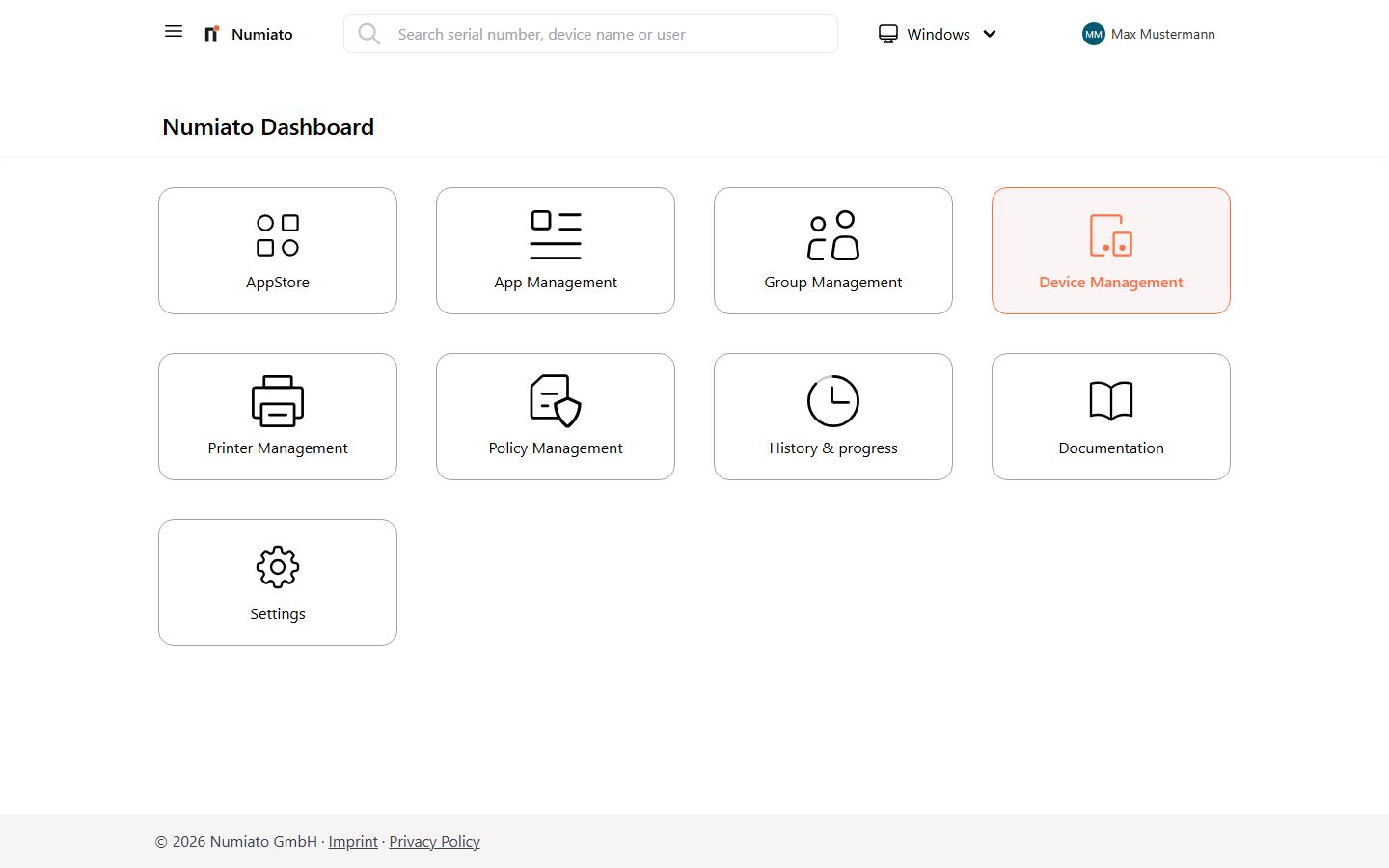Image resolution: width=1389 pixels, height=868 pixels.
Task: Open the Device Management devices icon
Action: tap(1110, 233)
